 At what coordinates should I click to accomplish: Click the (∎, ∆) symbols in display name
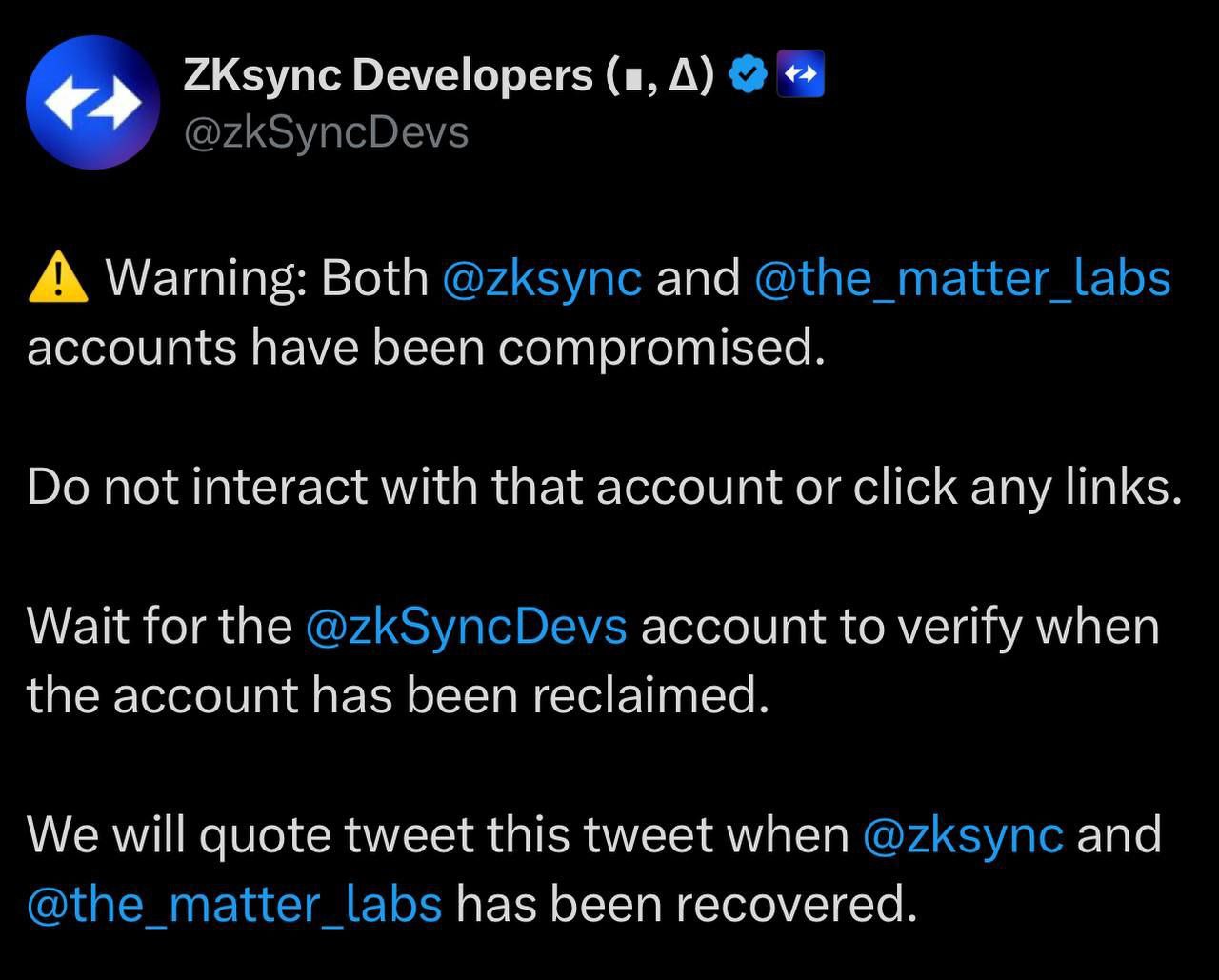tap(659, 77)
